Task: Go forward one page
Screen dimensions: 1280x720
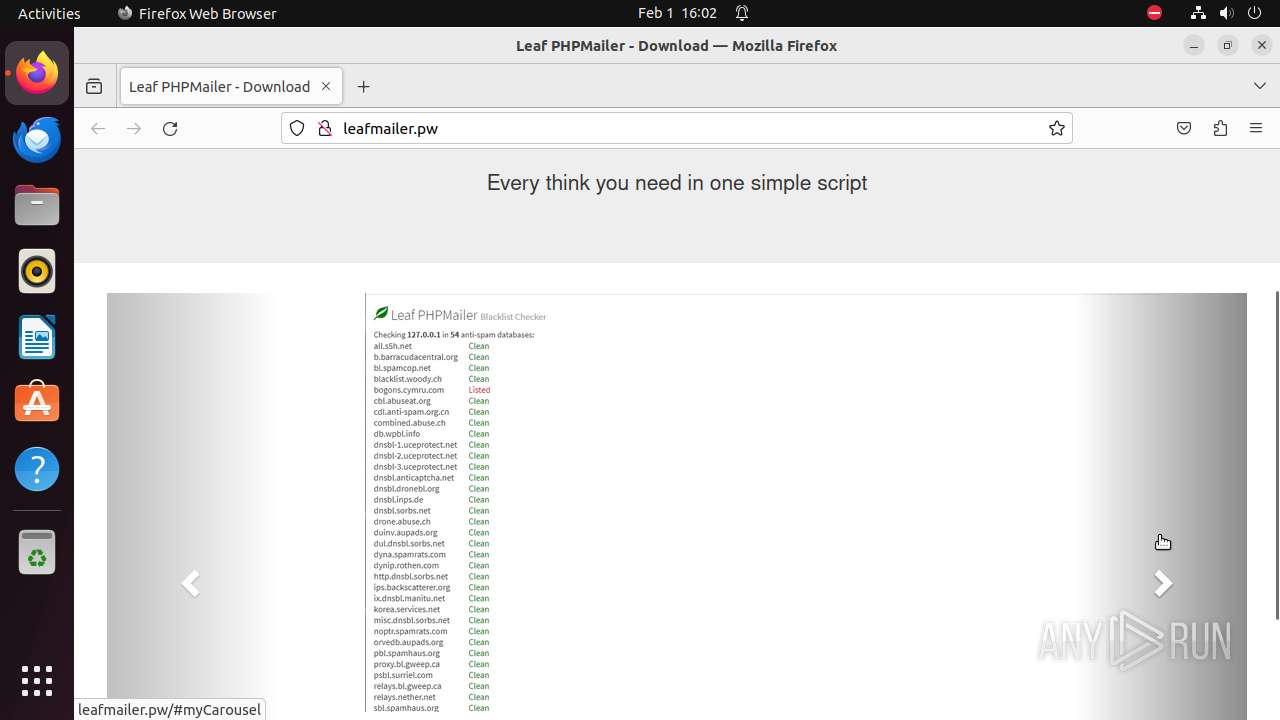Action: (134, 128)
